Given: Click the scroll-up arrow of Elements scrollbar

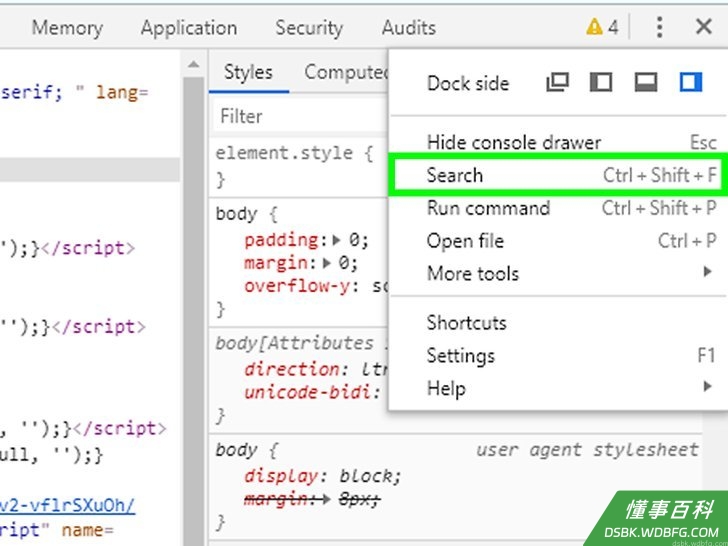Looking at the screenshot, I should coord(194,65).
